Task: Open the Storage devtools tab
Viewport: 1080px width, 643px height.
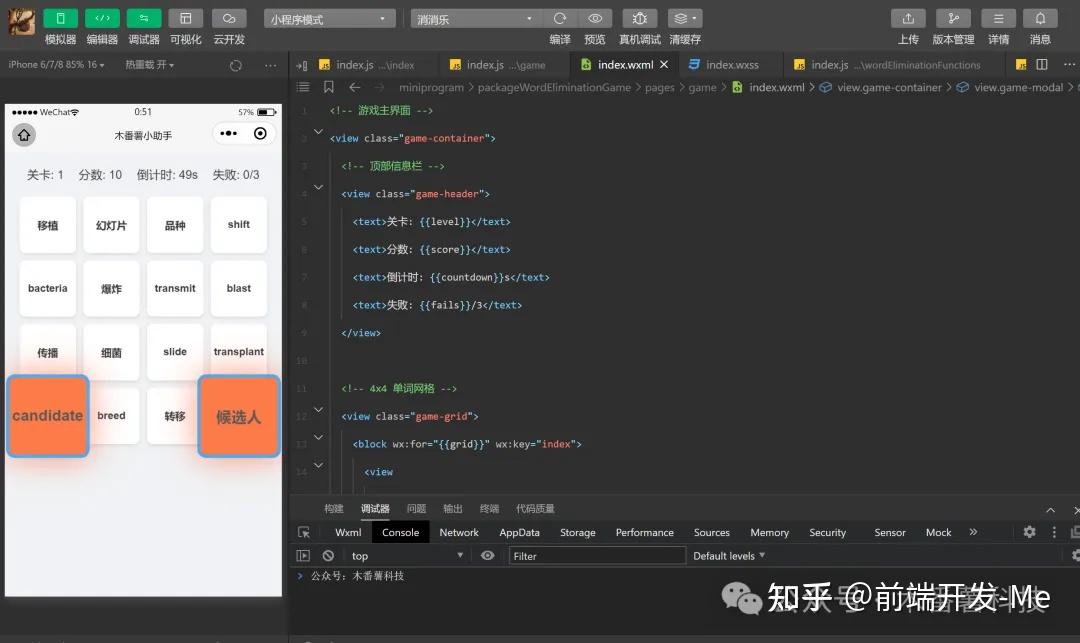Action: (577, 532)
